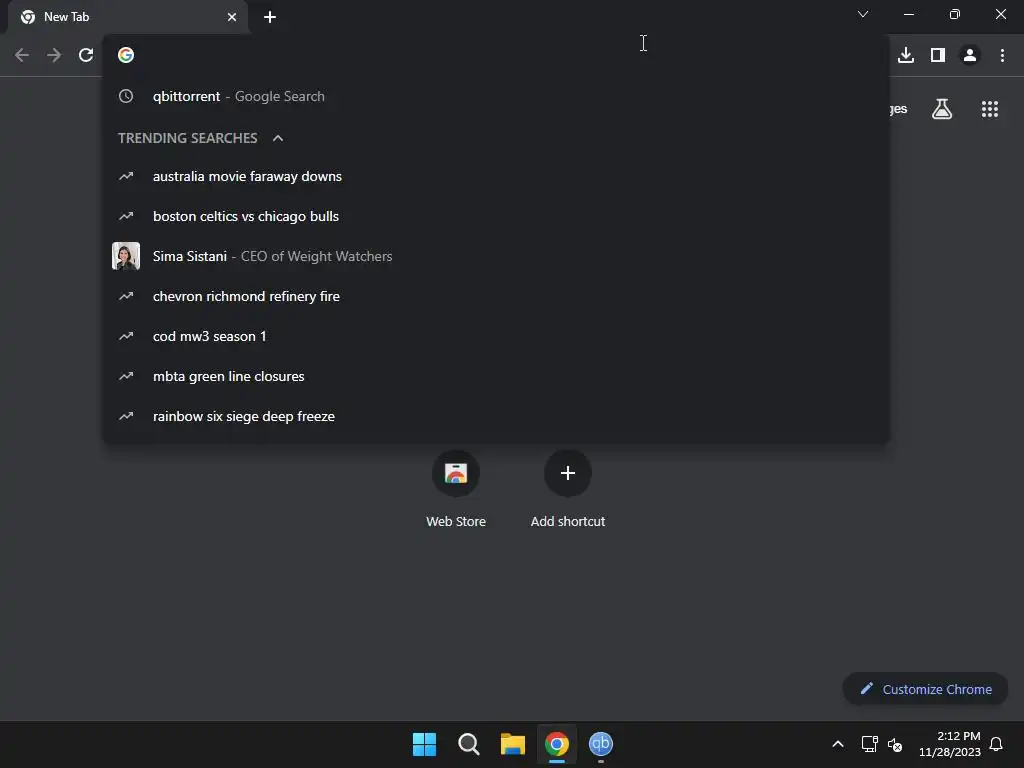Image resolution: width=1024 pixels, height=768 pixels.
Task: Click the Chrome taskbar icon
Action: (x=557, y=744)
